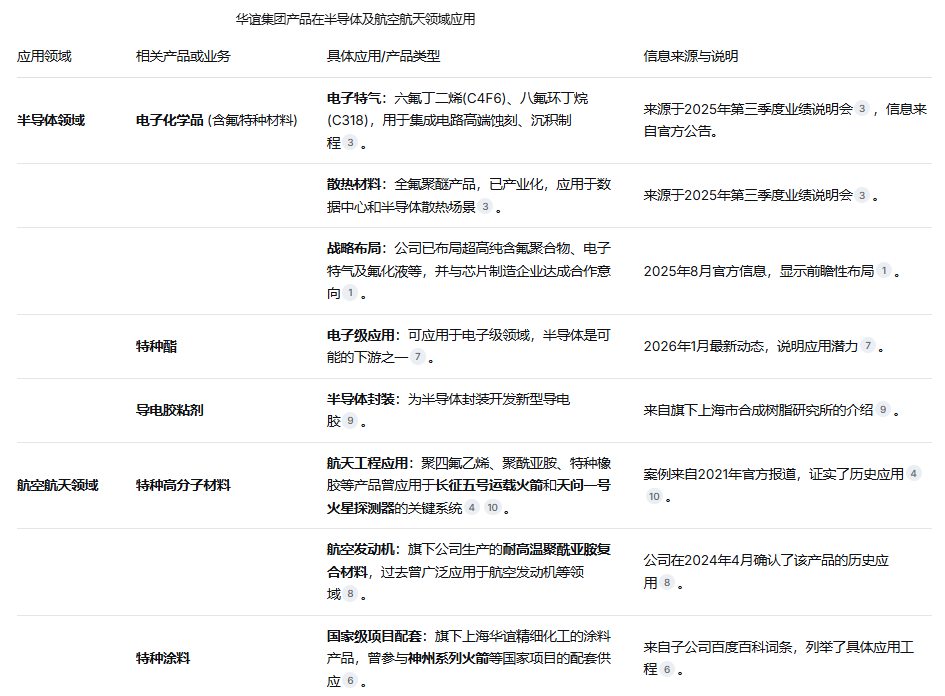Click the text 公司在2024年4月确认了该产品的历史应

[x=766, y=561]
